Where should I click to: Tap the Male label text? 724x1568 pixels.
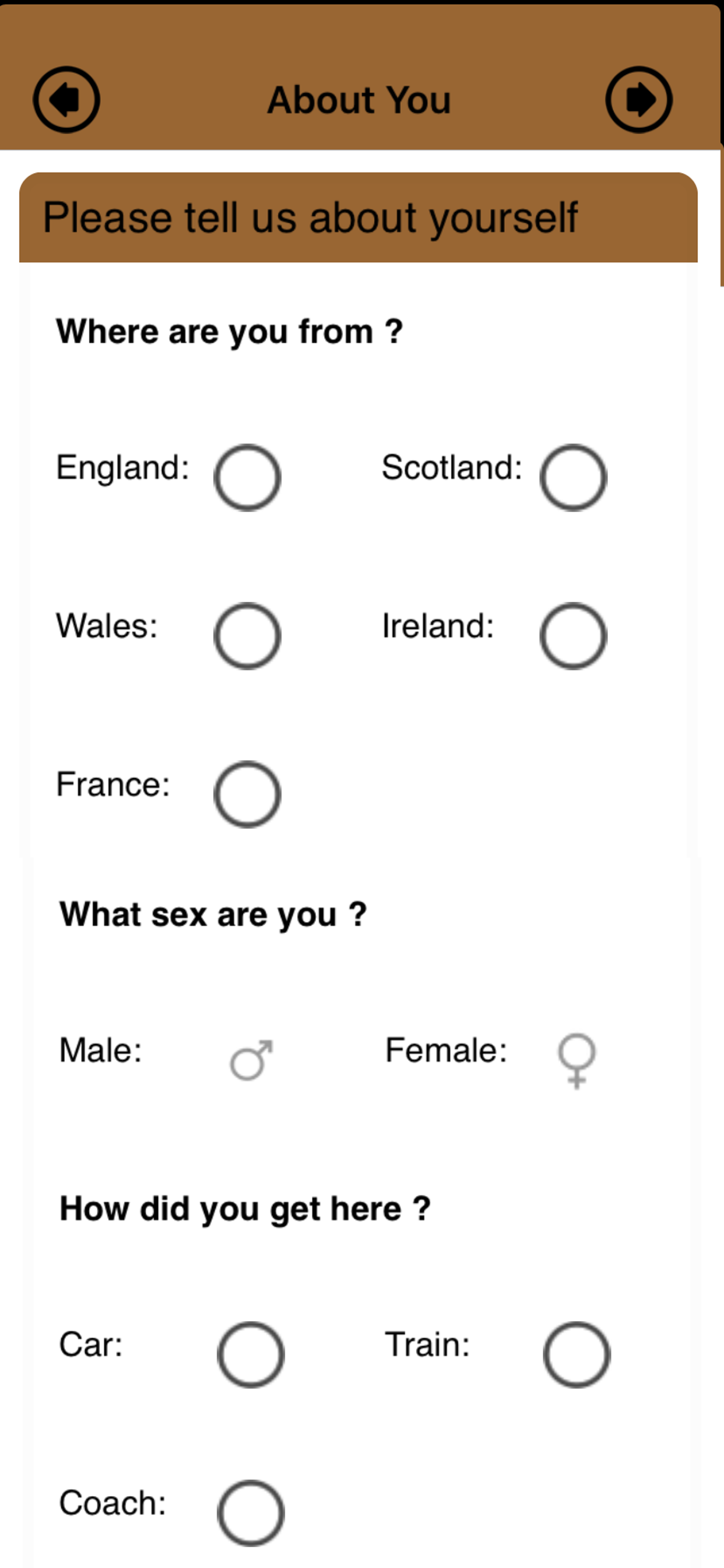(x=100, y=1050)
